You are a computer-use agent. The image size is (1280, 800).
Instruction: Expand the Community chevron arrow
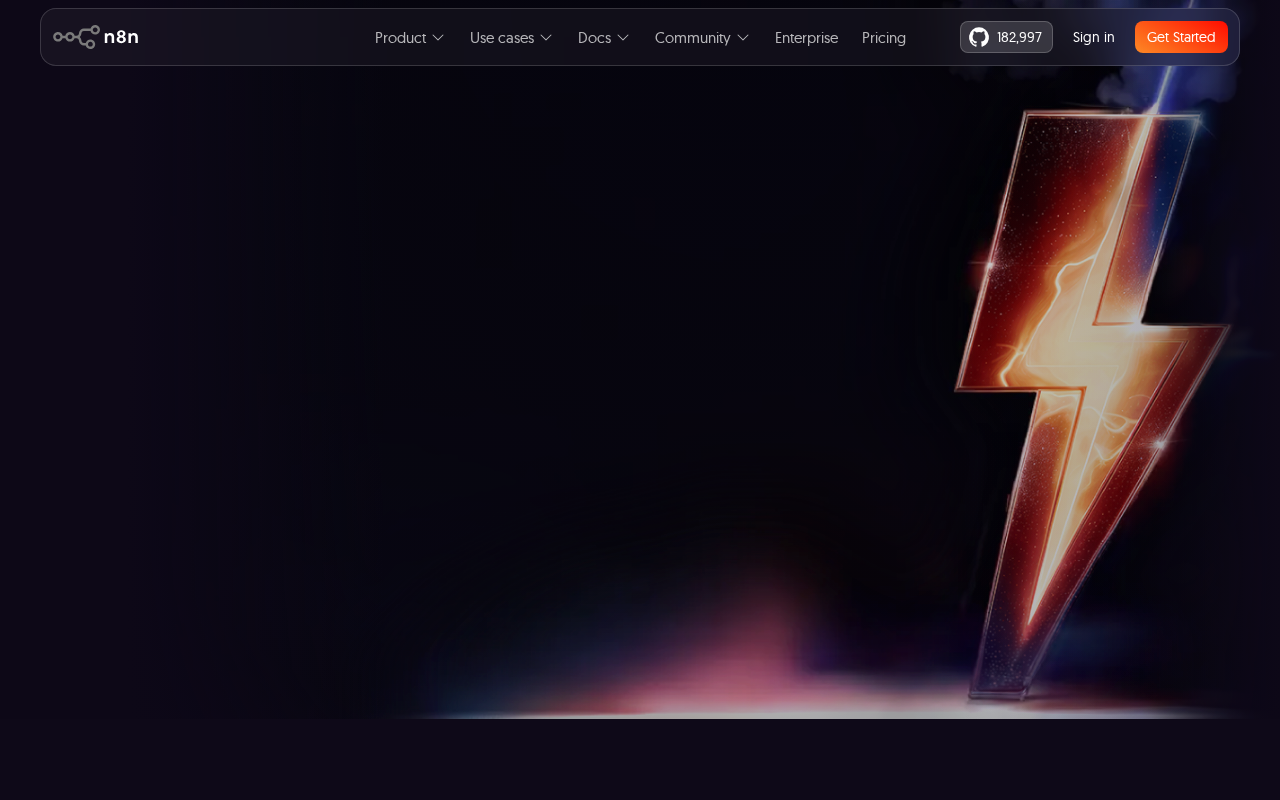click(743, 37)
